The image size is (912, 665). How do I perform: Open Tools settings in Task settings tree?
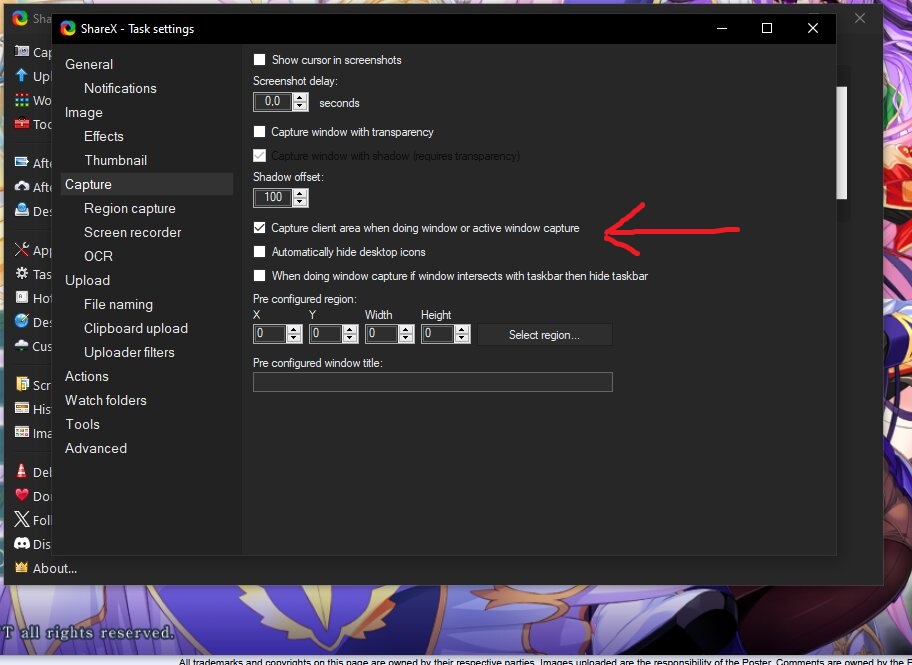click(x=82, y=424)
